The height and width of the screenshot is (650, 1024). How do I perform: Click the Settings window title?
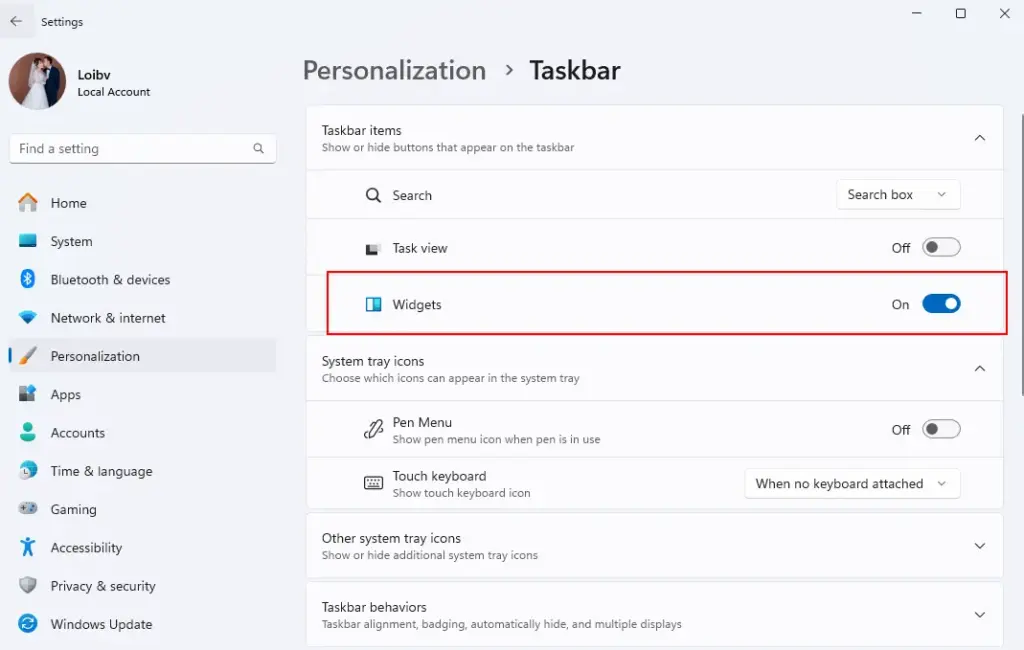point(62,22)
